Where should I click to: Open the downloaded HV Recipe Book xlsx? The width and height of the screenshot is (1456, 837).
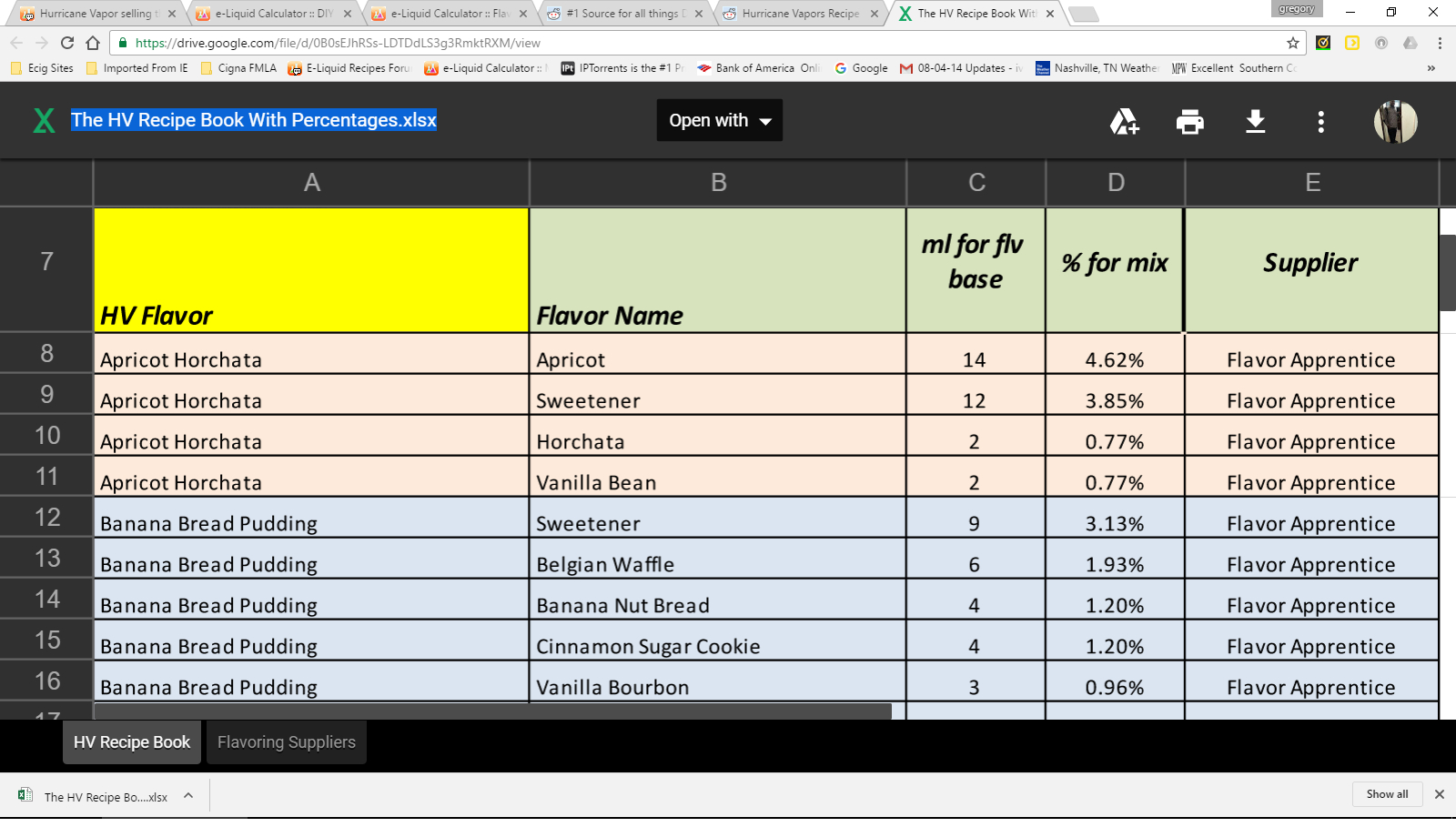coord(95,796)
